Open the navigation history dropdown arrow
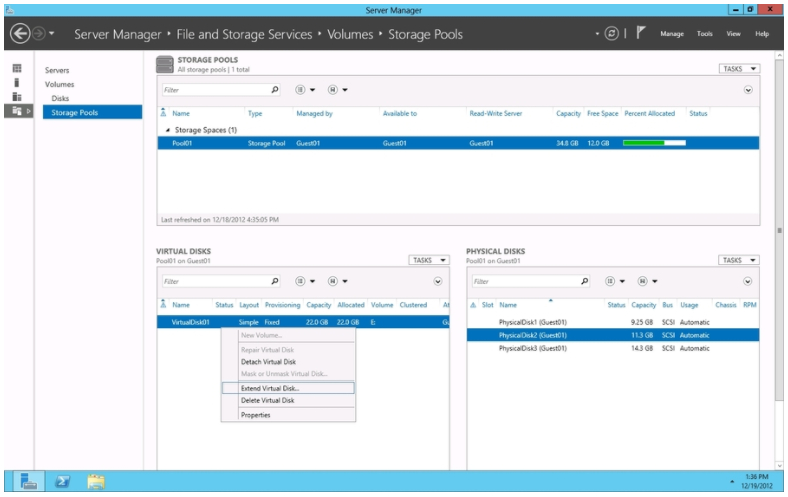This screenshot has height=497, width=788. point(51,34)
